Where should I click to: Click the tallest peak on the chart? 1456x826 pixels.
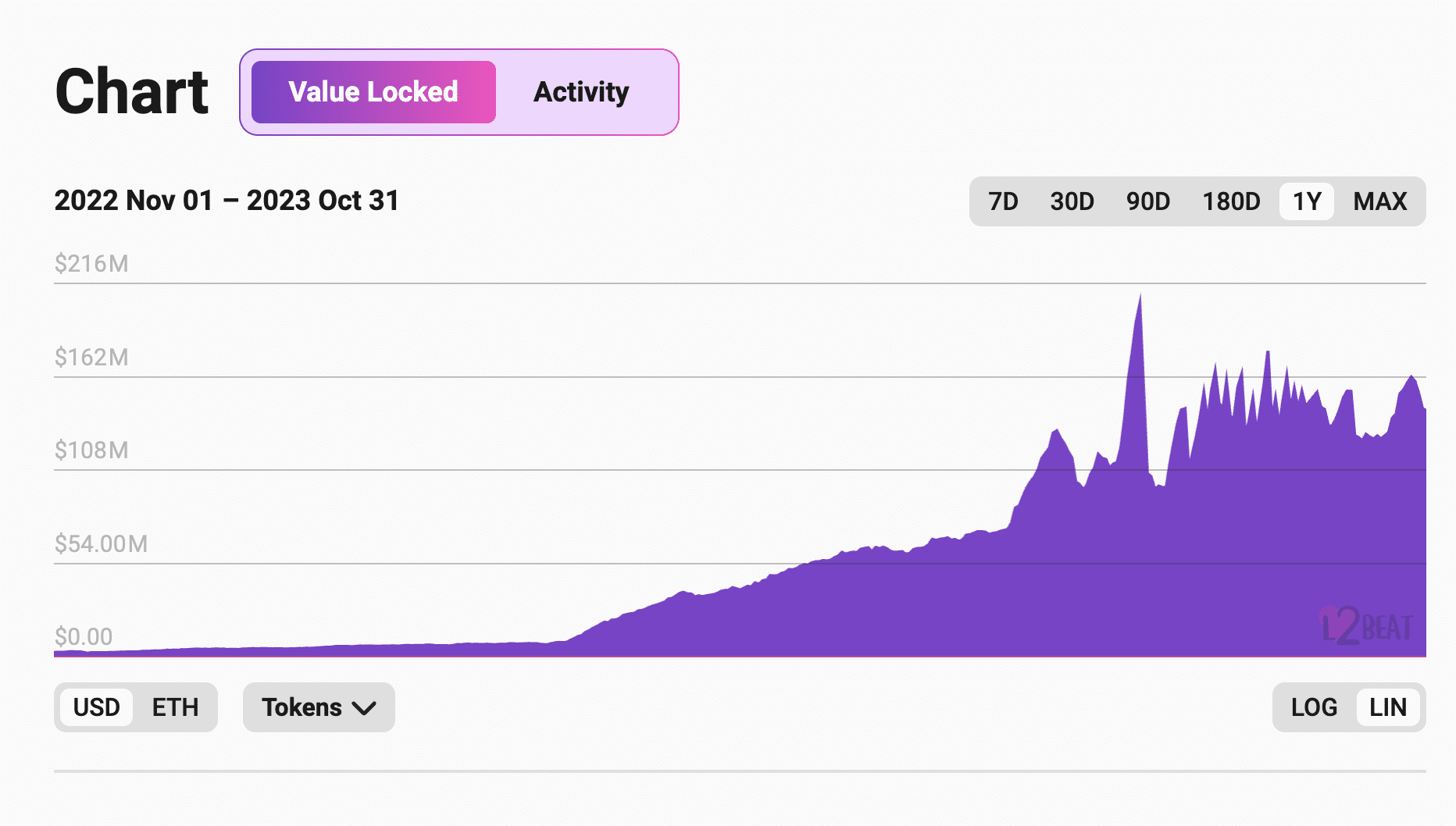pyautogui.click(x=1140, y=298)
